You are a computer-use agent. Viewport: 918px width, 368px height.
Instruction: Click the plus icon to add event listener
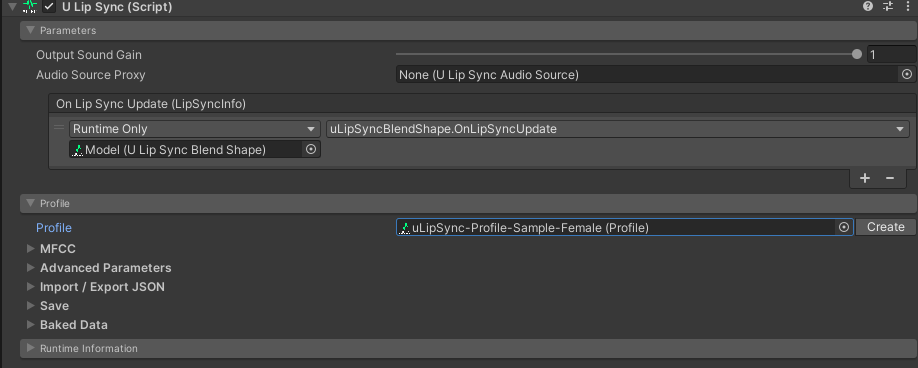tap(865, 178)
